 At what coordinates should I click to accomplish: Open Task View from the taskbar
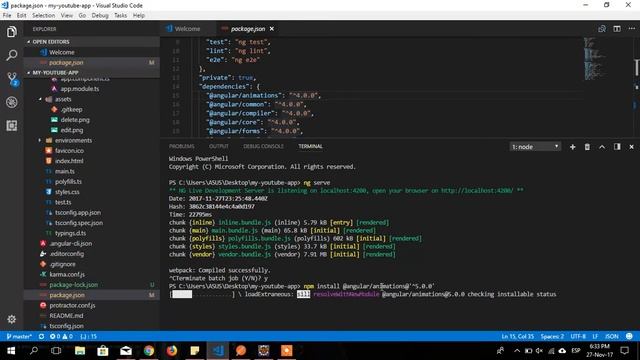tap(57, 351)
